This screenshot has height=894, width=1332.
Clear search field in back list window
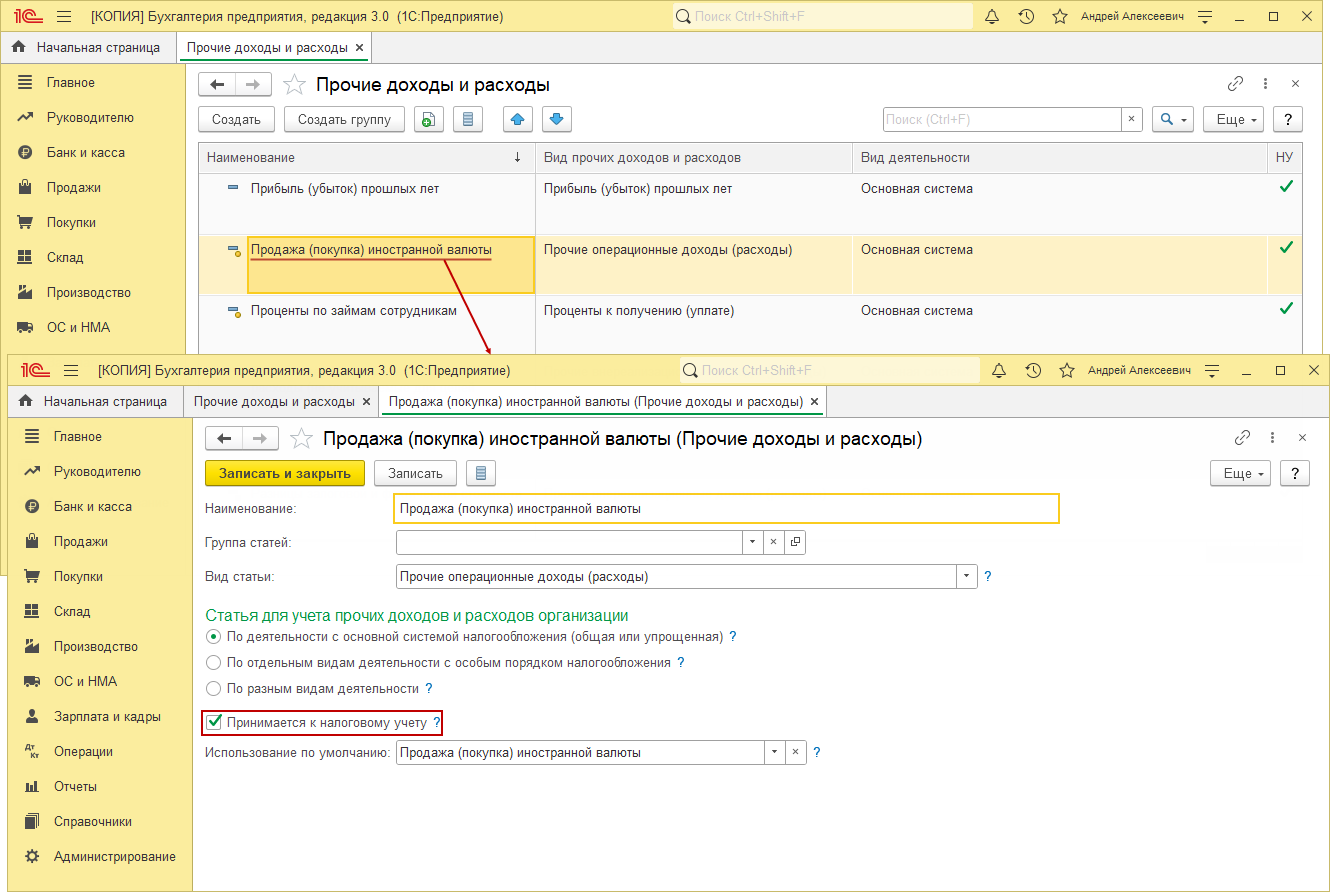click(x=1131, y=119)
